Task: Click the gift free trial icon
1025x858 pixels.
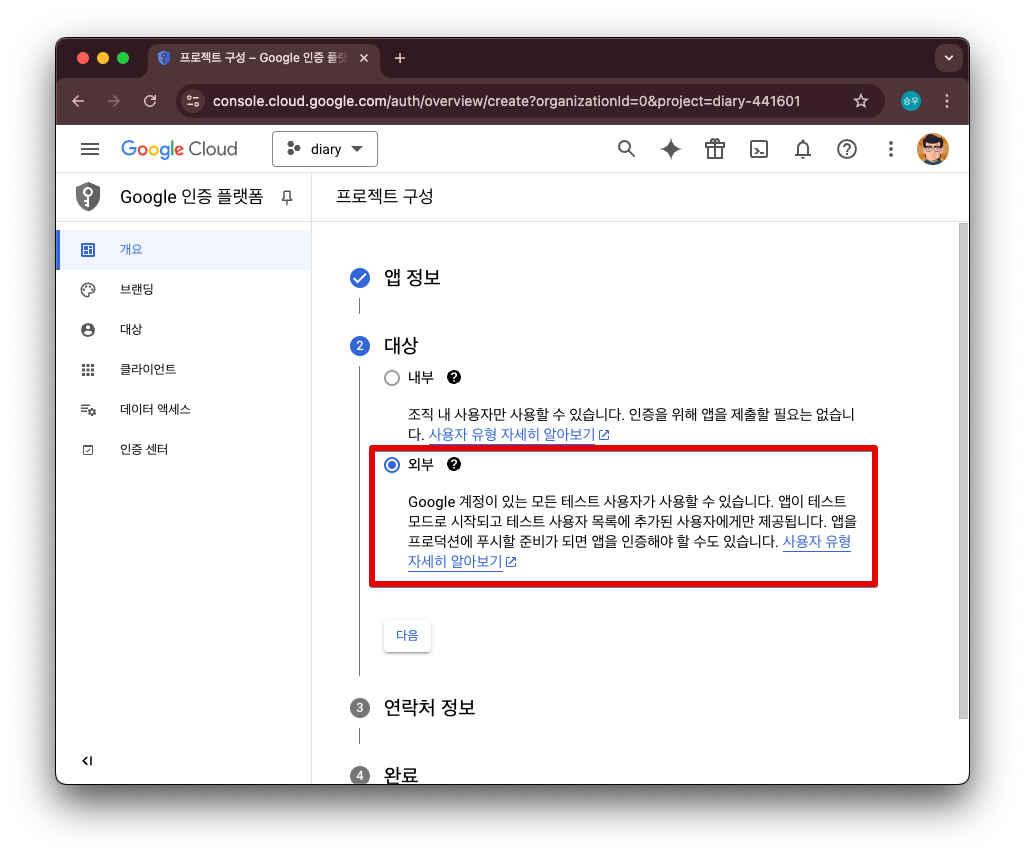Action: click(714, 149)
